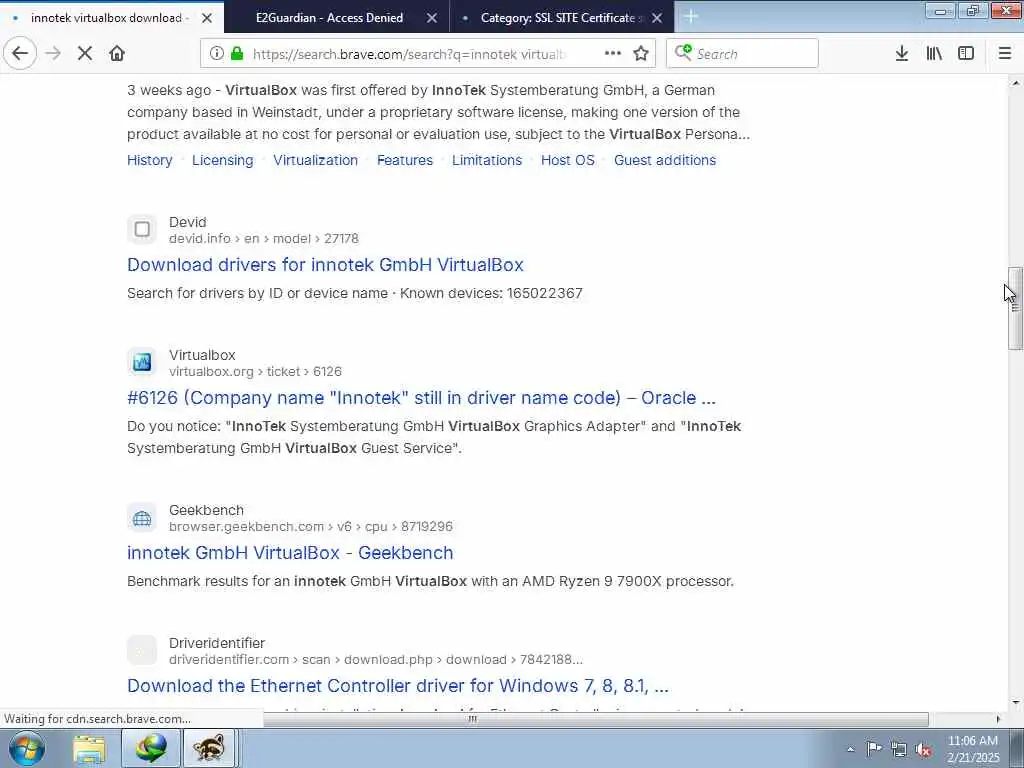Click search engine magnifier icon
Image resolution: width=1024 pixels, height=768 pixels.
coord(683,52)
